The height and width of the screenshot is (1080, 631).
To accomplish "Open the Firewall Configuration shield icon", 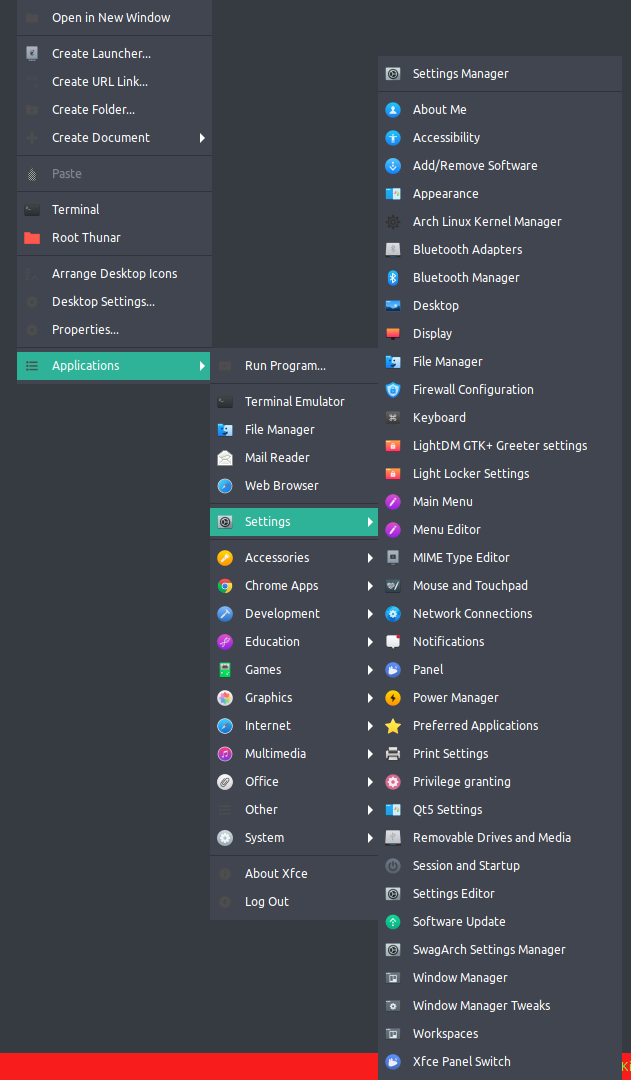I will 393,389.
